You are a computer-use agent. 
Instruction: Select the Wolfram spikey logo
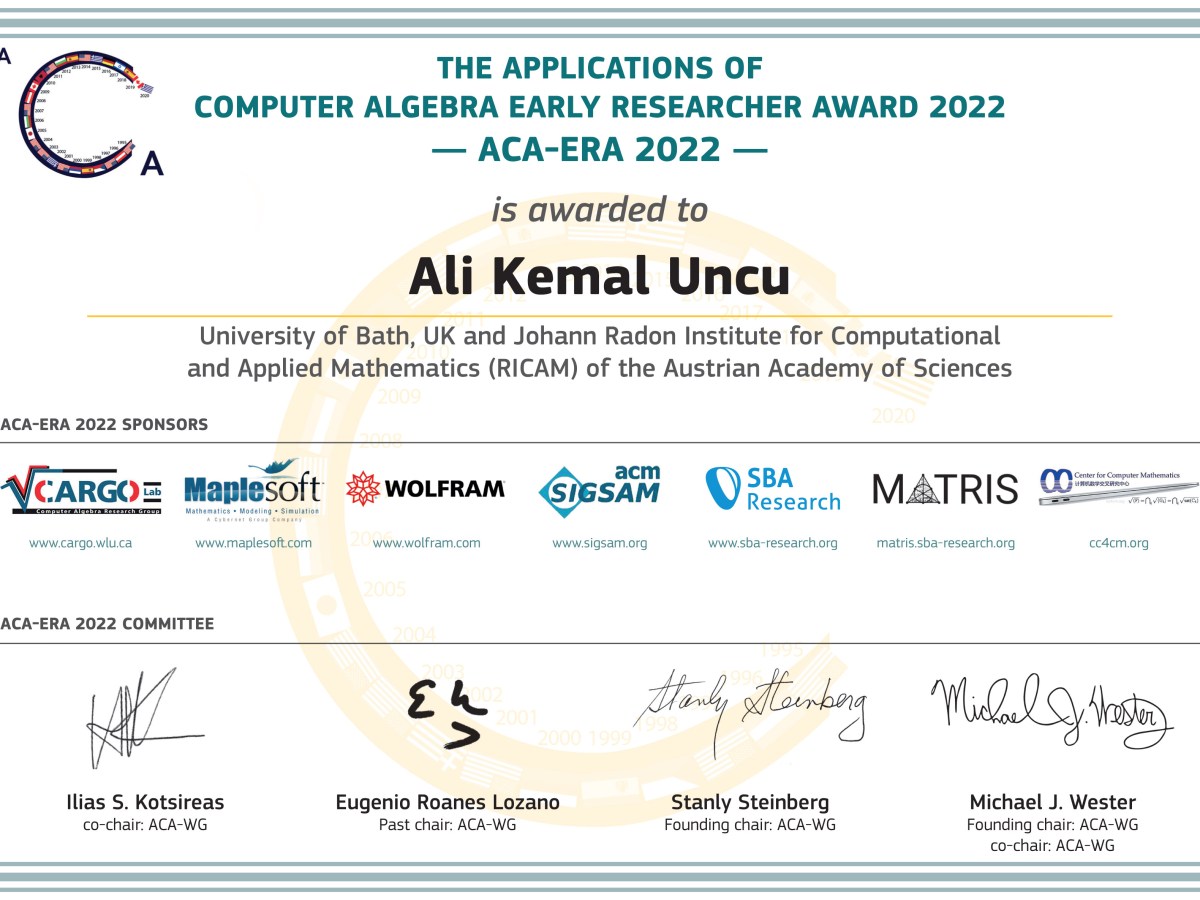pyautogui.click(x=362, y=490)
